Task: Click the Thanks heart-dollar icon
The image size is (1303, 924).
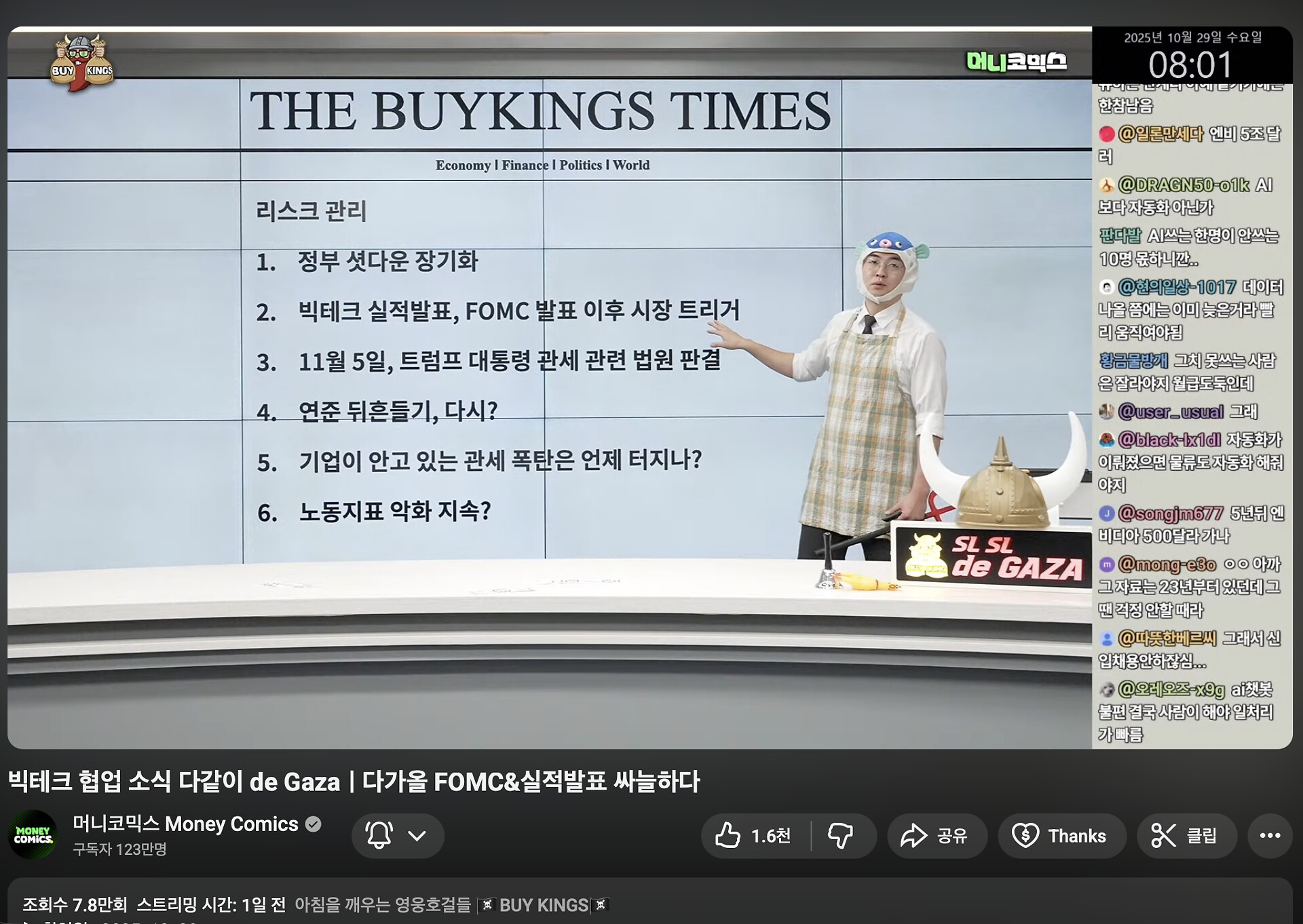Action: pyautogui.click(x=1025, y=835)
